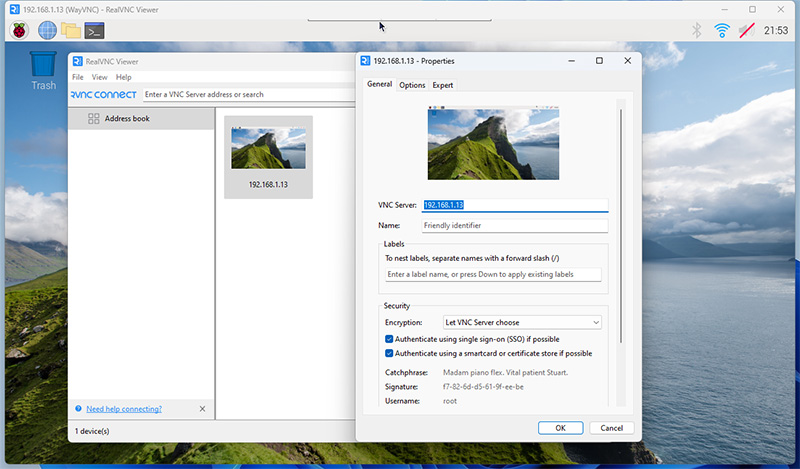The width and height of the screenshot is (800, 469).
Task: Open the Wi-Fi network tray icon
Action: (x=721, y=31)
